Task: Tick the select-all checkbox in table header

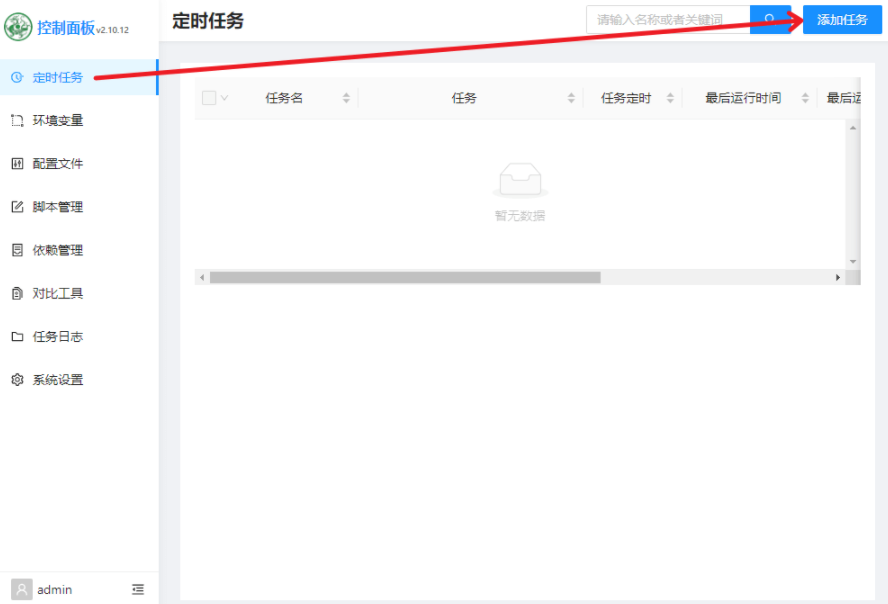Action: pos(209,98)
